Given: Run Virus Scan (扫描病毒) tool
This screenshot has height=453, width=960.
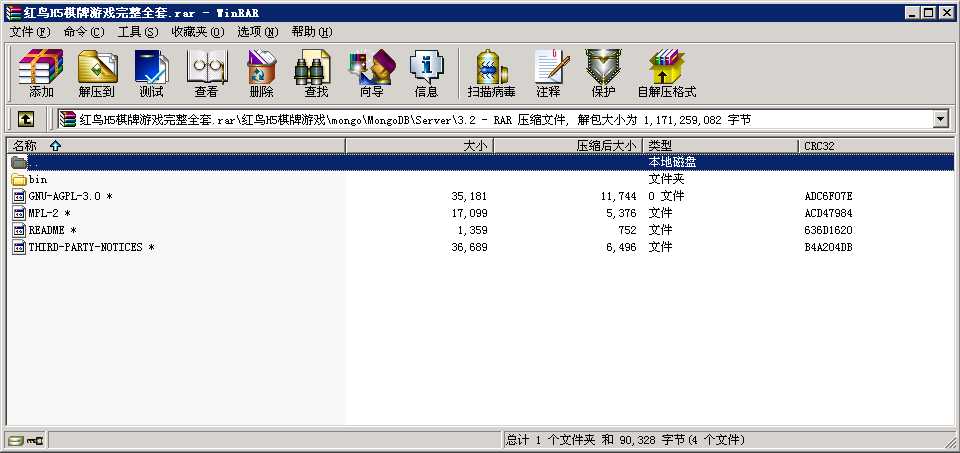Looking at the screenshot, I should pos(491,73).
